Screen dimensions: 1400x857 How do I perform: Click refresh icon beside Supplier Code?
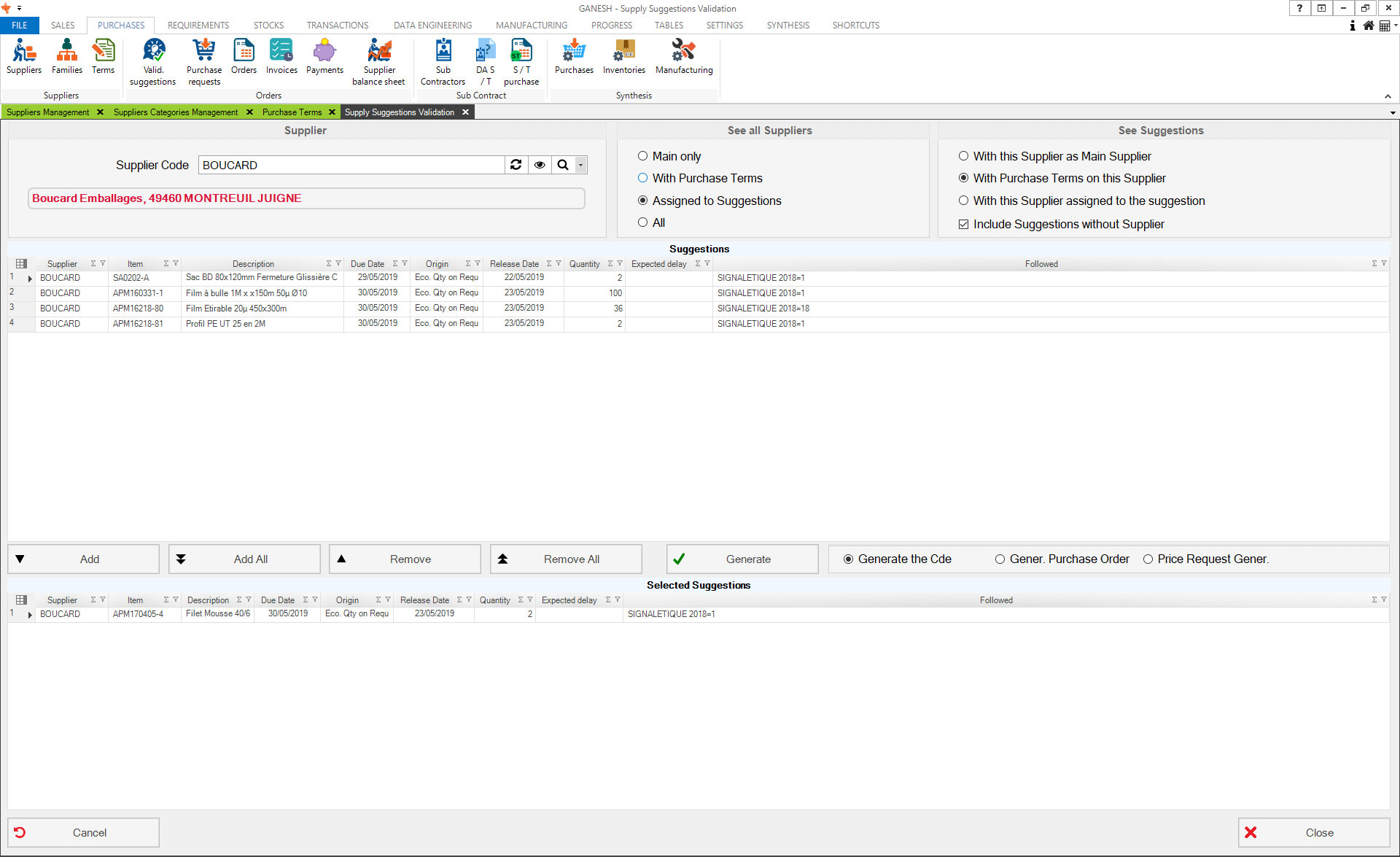tap(516, 165)
